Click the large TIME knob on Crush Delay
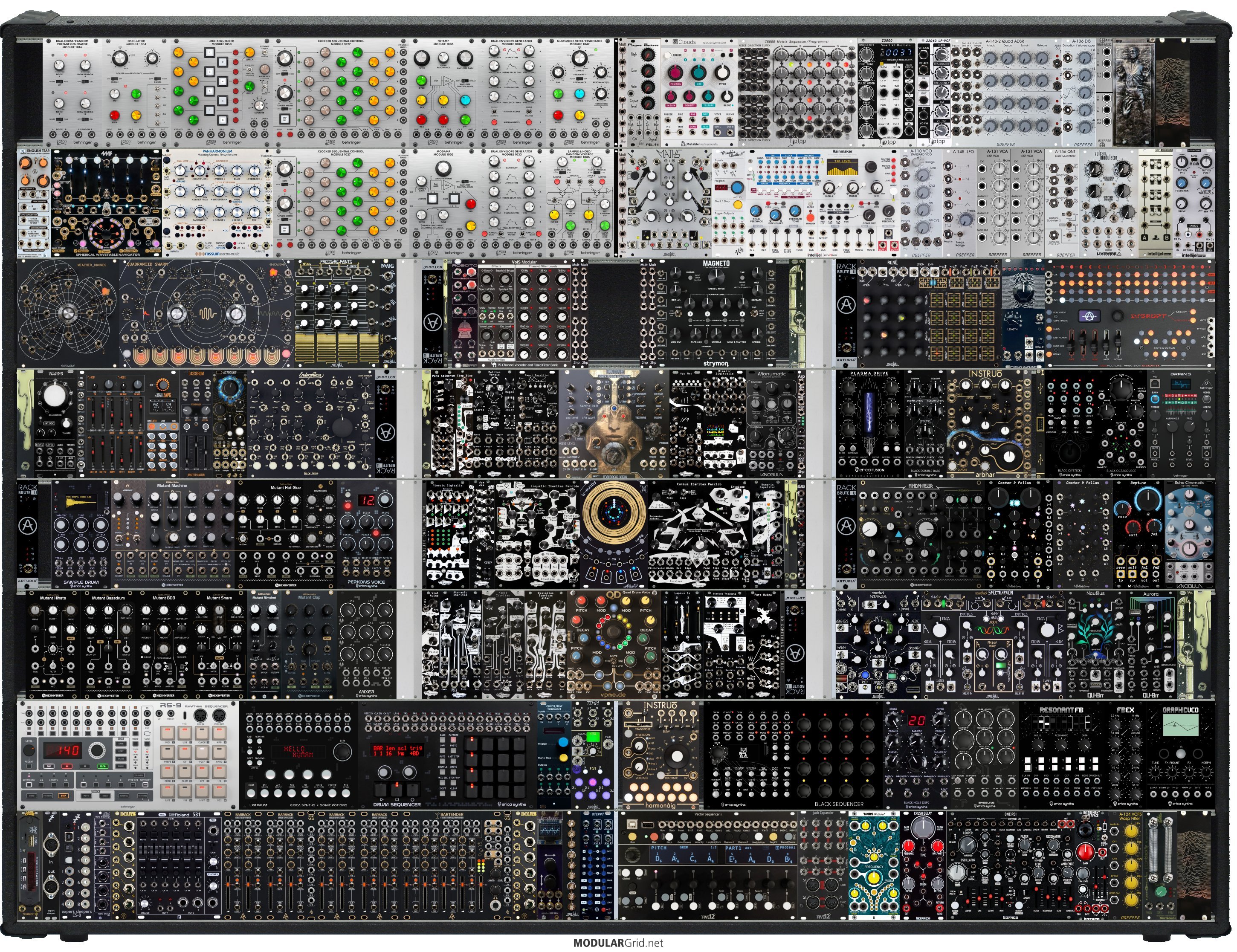This screenshot has height=952, width=1237. tap(923, 828)
